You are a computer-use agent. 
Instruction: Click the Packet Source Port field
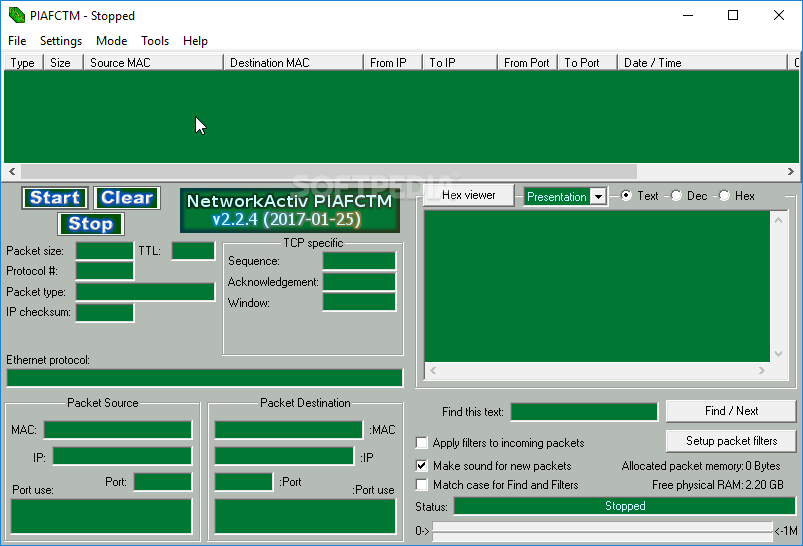tap(163, 482)
